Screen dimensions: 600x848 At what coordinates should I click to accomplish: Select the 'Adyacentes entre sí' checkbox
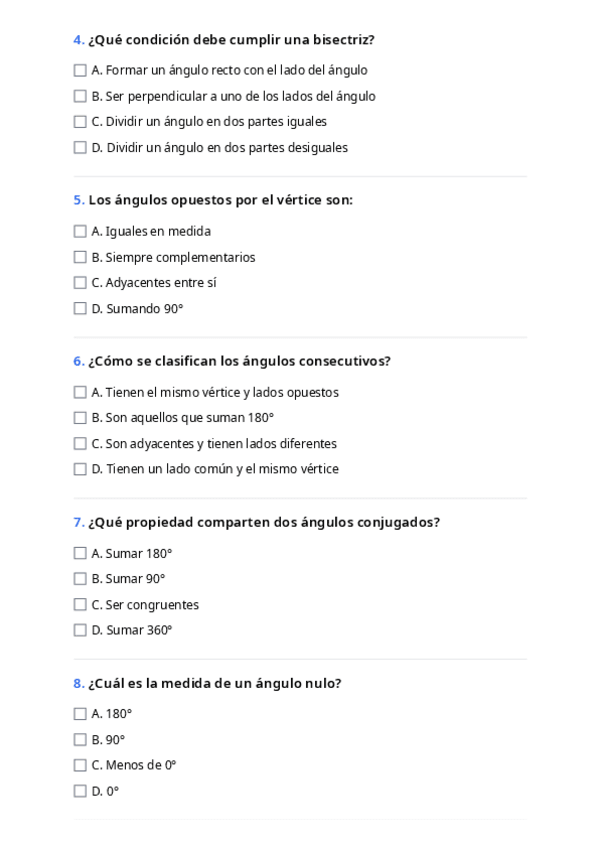(80, 283)
